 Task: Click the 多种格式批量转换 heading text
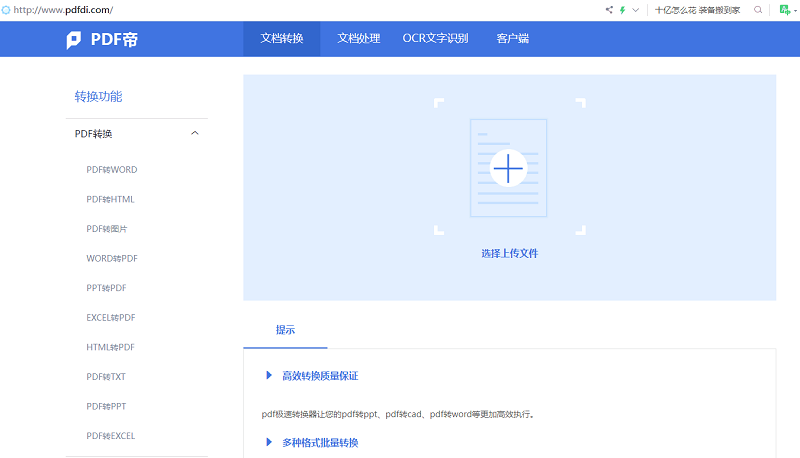320,442
